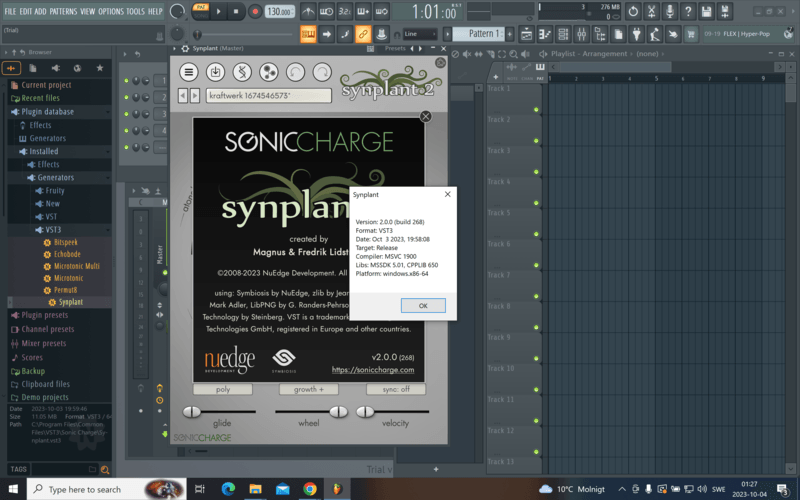Open the https://soniccharge.com link

[x=373, y=370]
